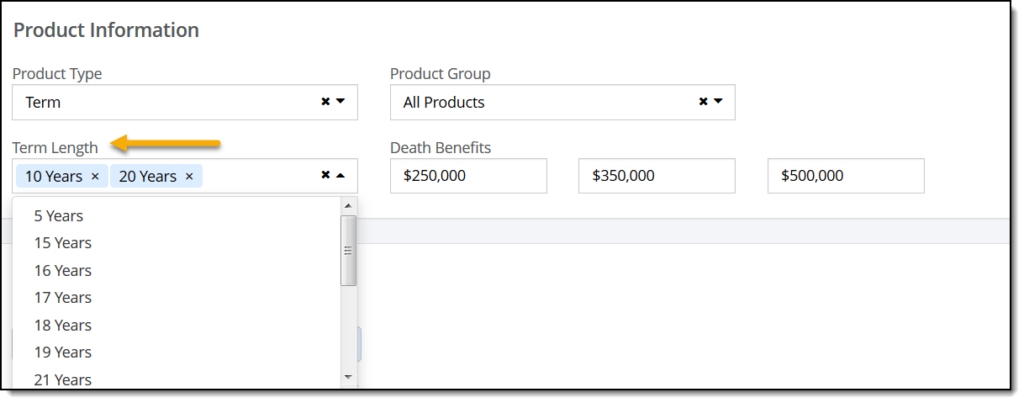1024x403 pixels.
Task: Clear all Term Length selections
Action: tap(325, 175)
